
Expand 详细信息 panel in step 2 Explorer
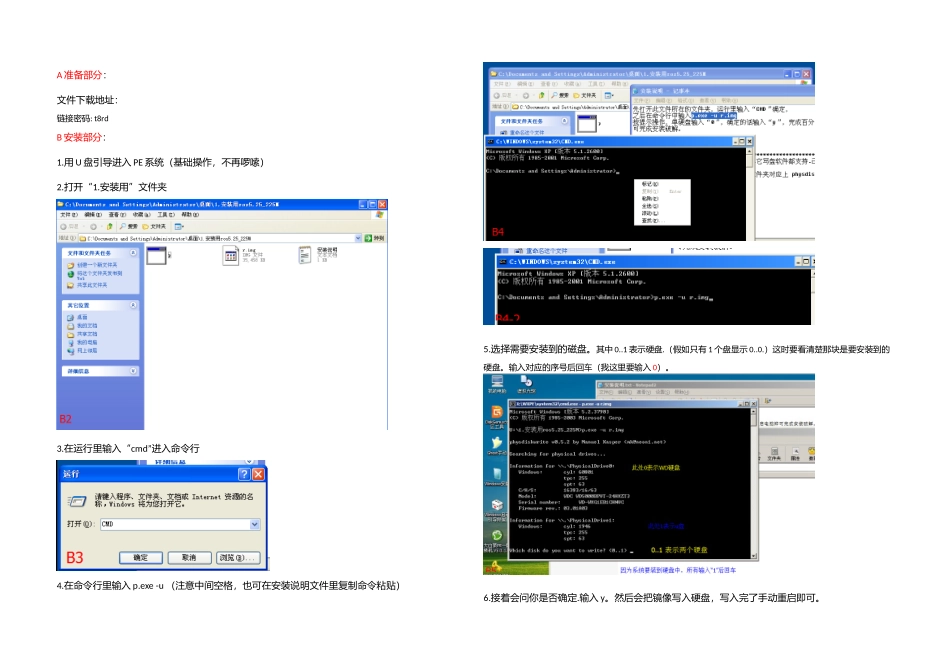point(133,371)
